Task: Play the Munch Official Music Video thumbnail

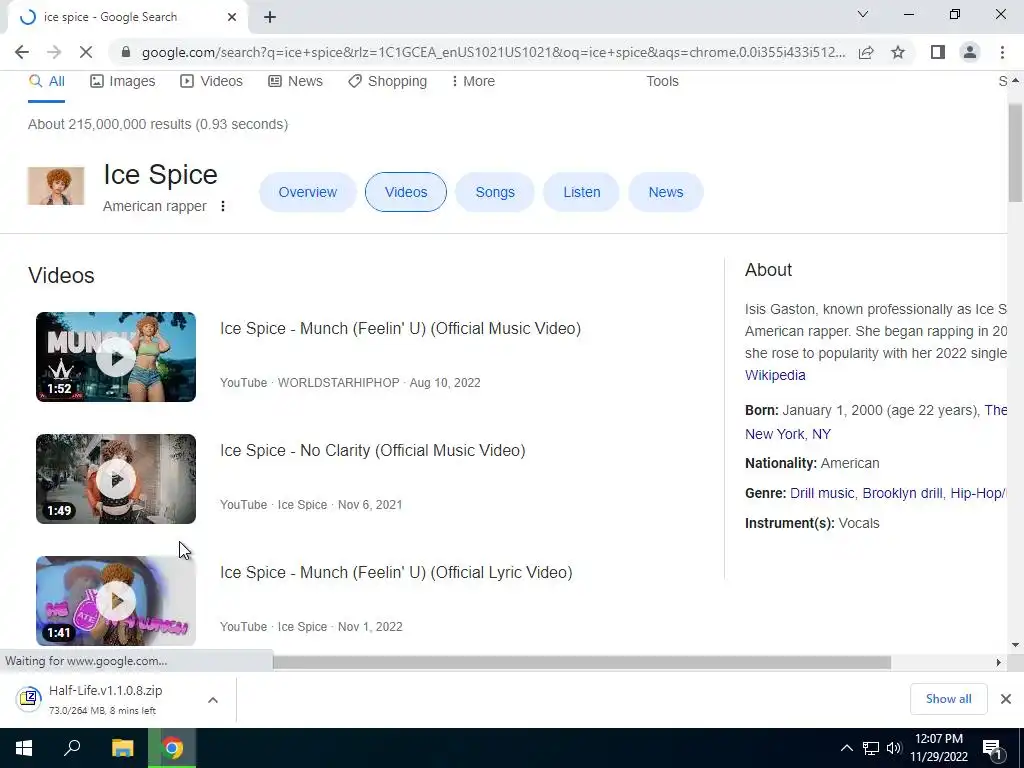Action: (x=116, y=357)
